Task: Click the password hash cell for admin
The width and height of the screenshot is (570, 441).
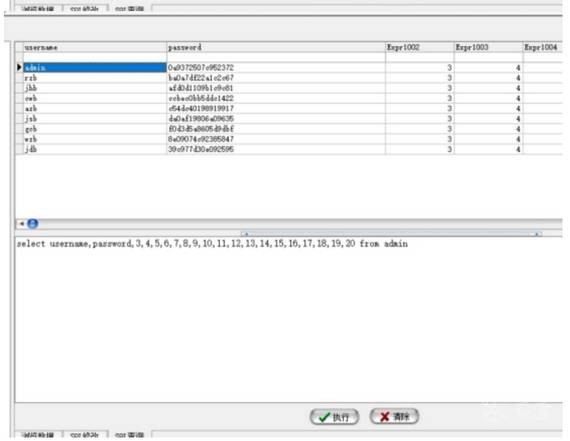Action: click(x=276, y=68)
